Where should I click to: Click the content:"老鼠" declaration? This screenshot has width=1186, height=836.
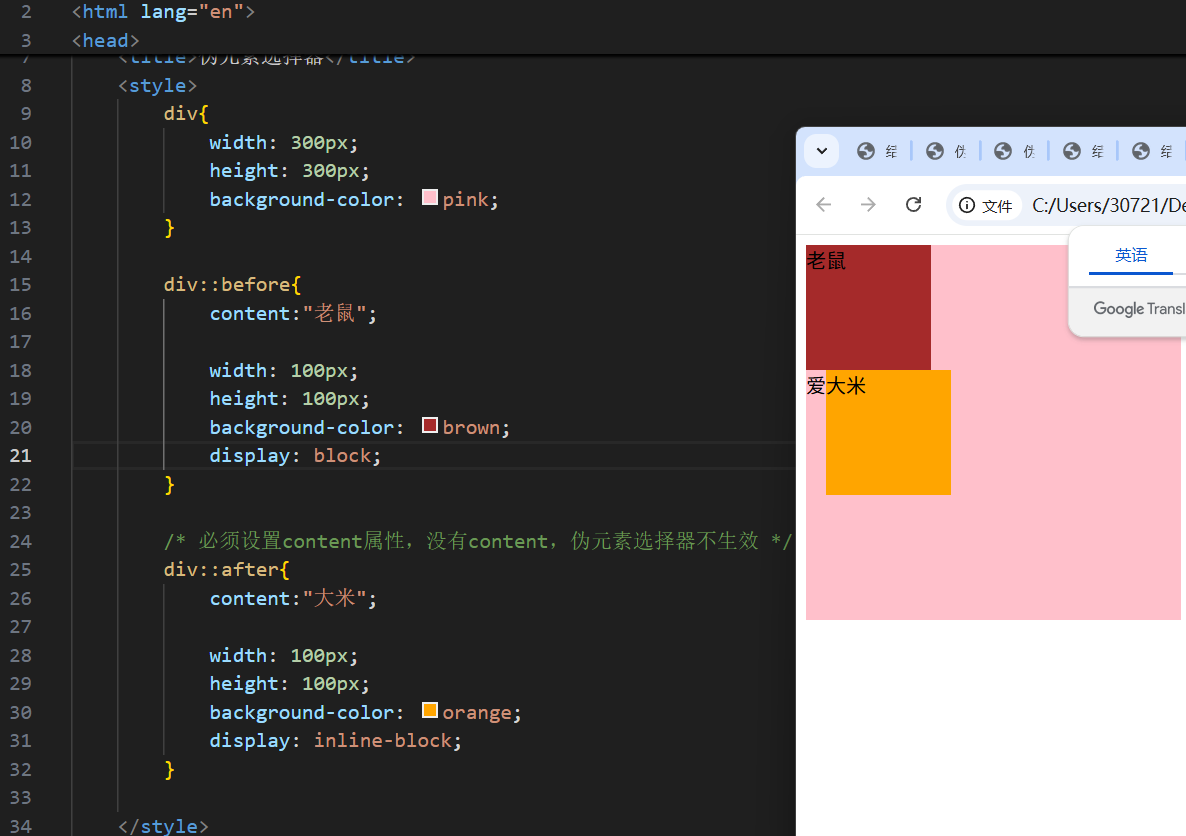(x=293, y=313)
